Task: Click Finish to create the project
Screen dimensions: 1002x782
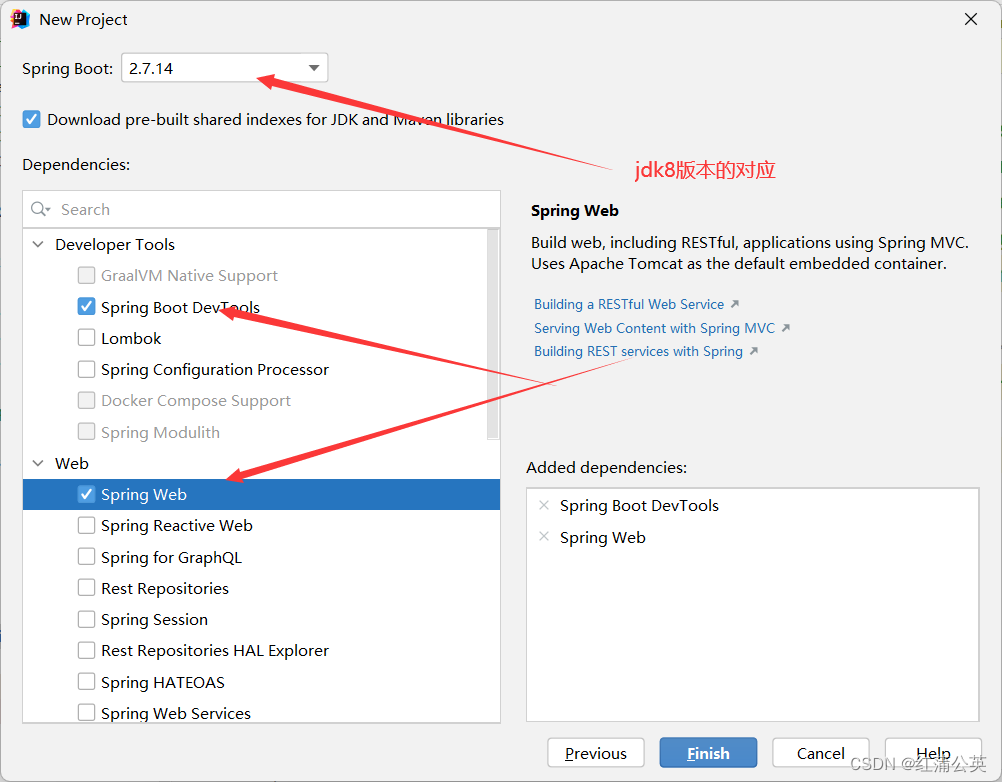Action: pos(708,753)
